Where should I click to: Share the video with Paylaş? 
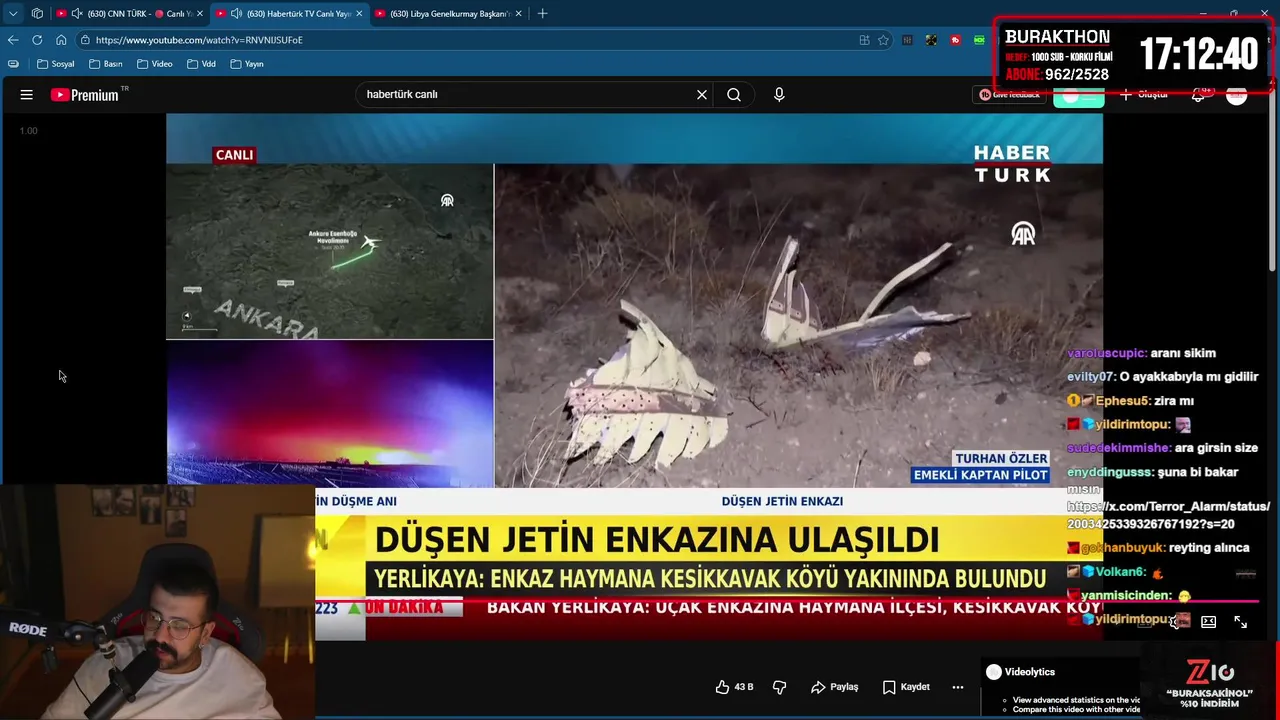pyautogui.click(x=835, y=687)
